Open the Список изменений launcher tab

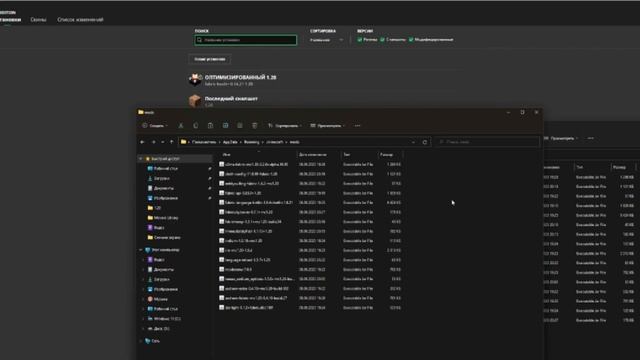pos(80,20)
